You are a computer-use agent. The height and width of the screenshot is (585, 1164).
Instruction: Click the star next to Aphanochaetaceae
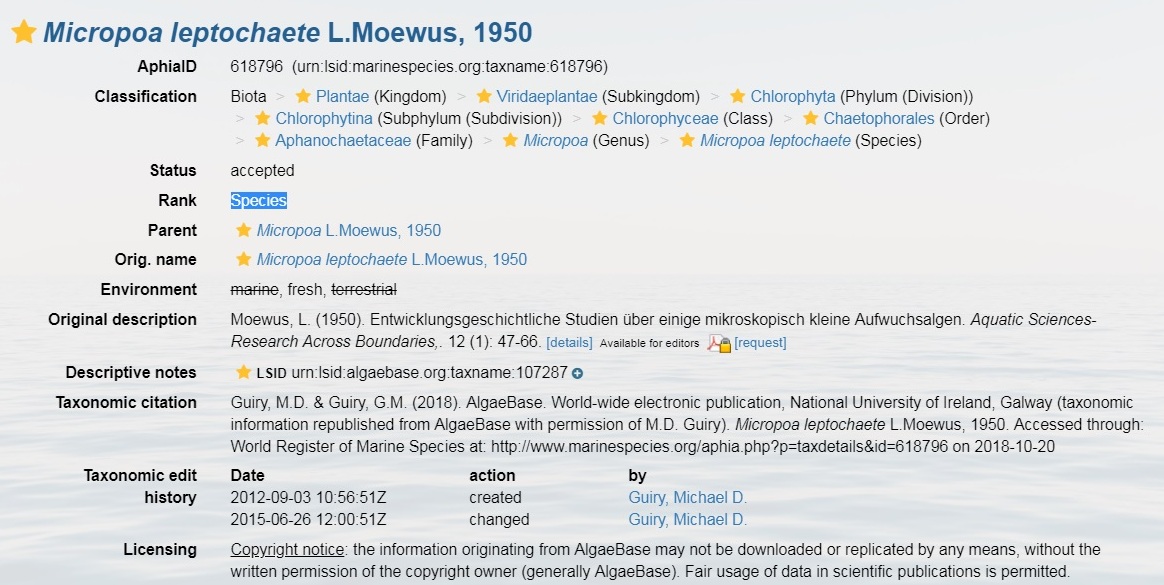pos(262,140)
